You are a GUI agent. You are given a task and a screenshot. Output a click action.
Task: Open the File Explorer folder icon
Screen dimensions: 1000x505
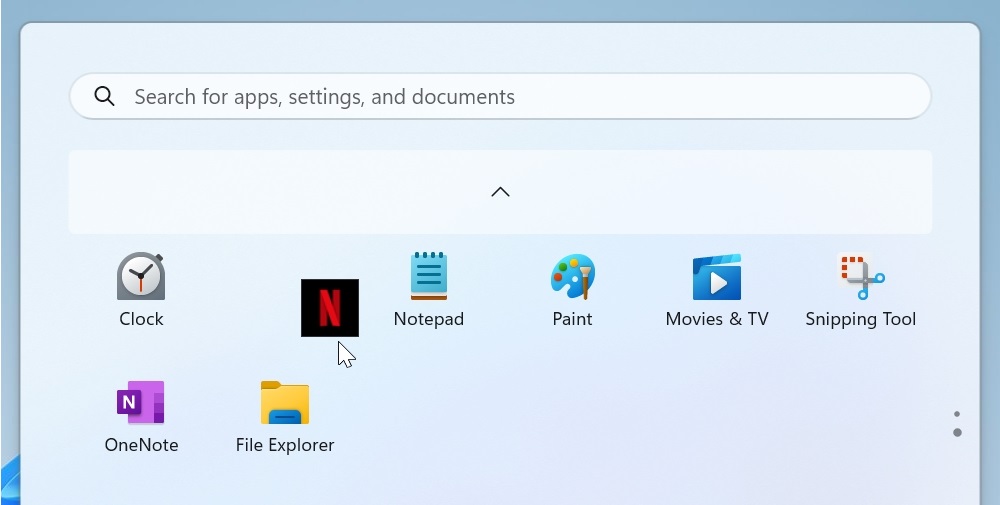(x=285, y=403)
